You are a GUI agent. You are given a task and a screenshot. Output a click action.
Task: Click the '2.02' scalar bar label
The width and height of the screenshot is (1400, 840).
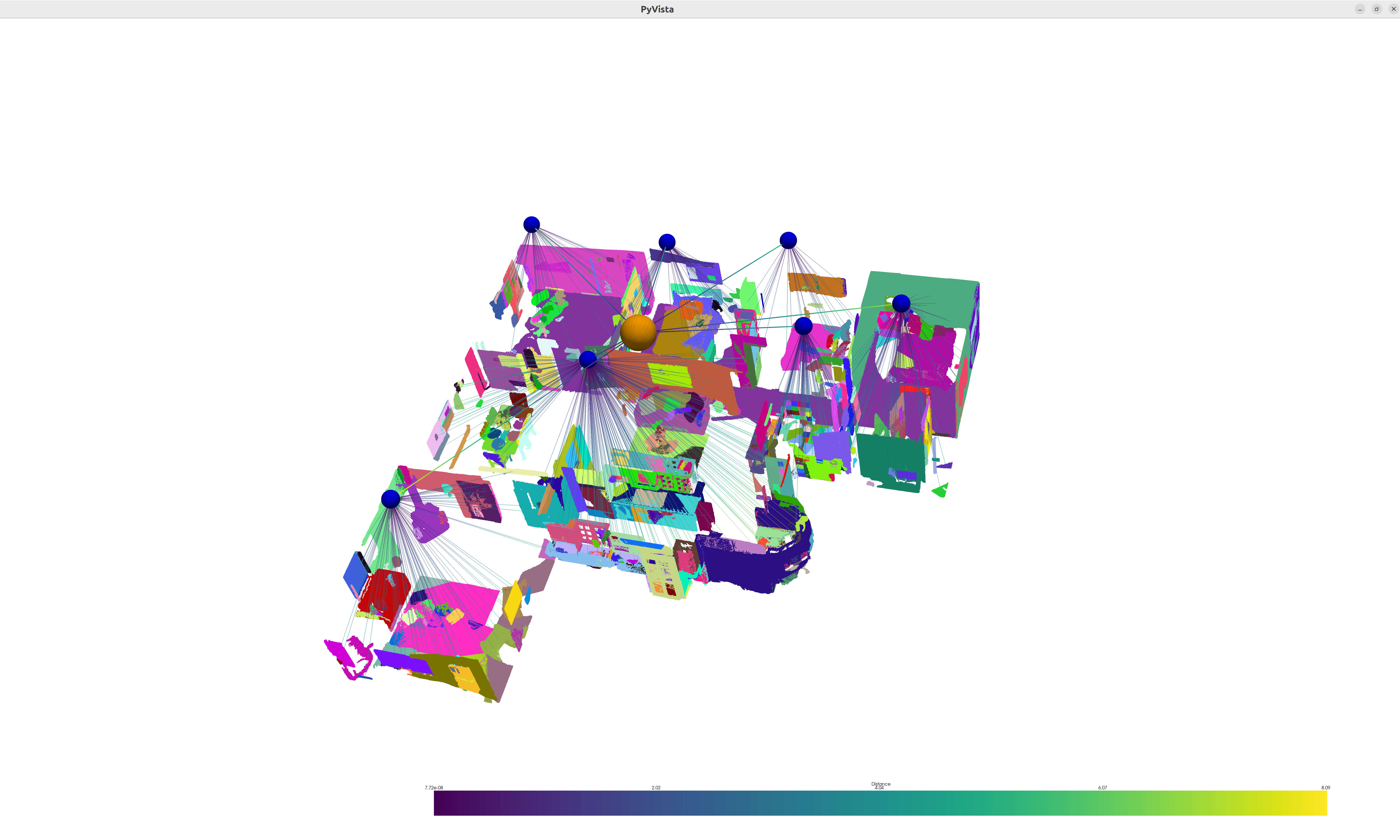click(656, 788)
